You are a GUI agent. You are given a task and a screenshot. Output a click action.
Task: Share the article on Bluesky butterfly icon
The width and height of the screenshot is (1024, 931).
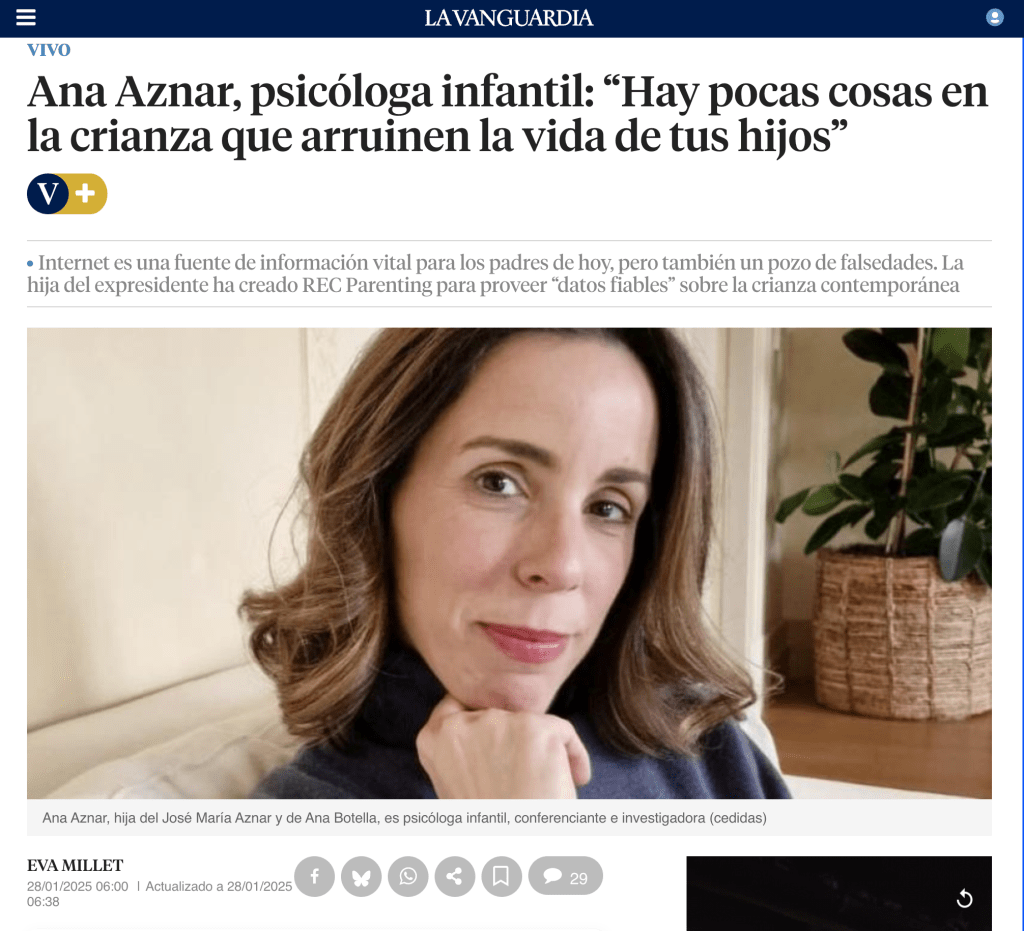point(361,876)
